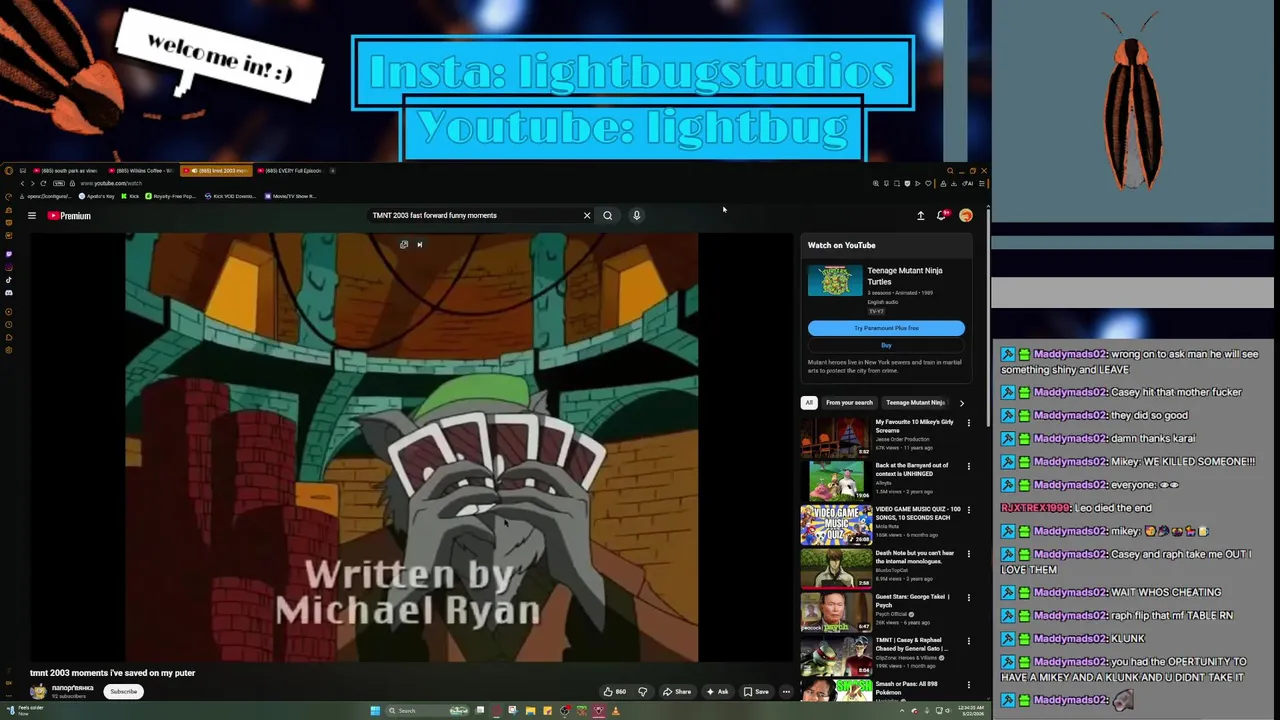
Task: Open the Apollo's Key bookmark
Action: pyautogui.click(x=96, y=196)
